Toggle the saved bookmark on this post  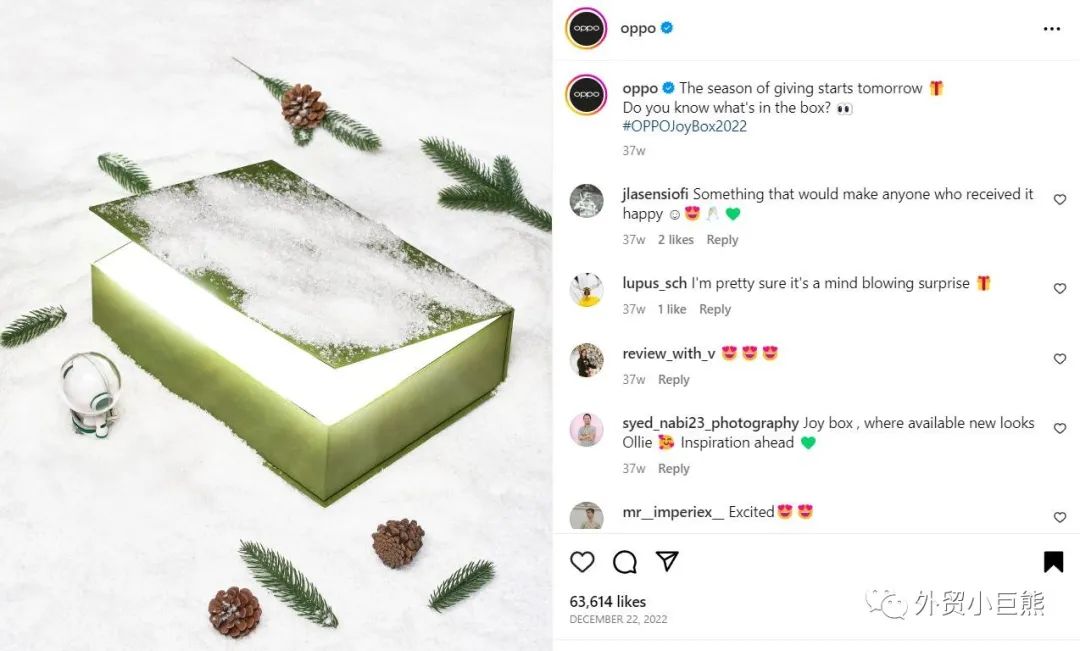(x=1053, y=562)
